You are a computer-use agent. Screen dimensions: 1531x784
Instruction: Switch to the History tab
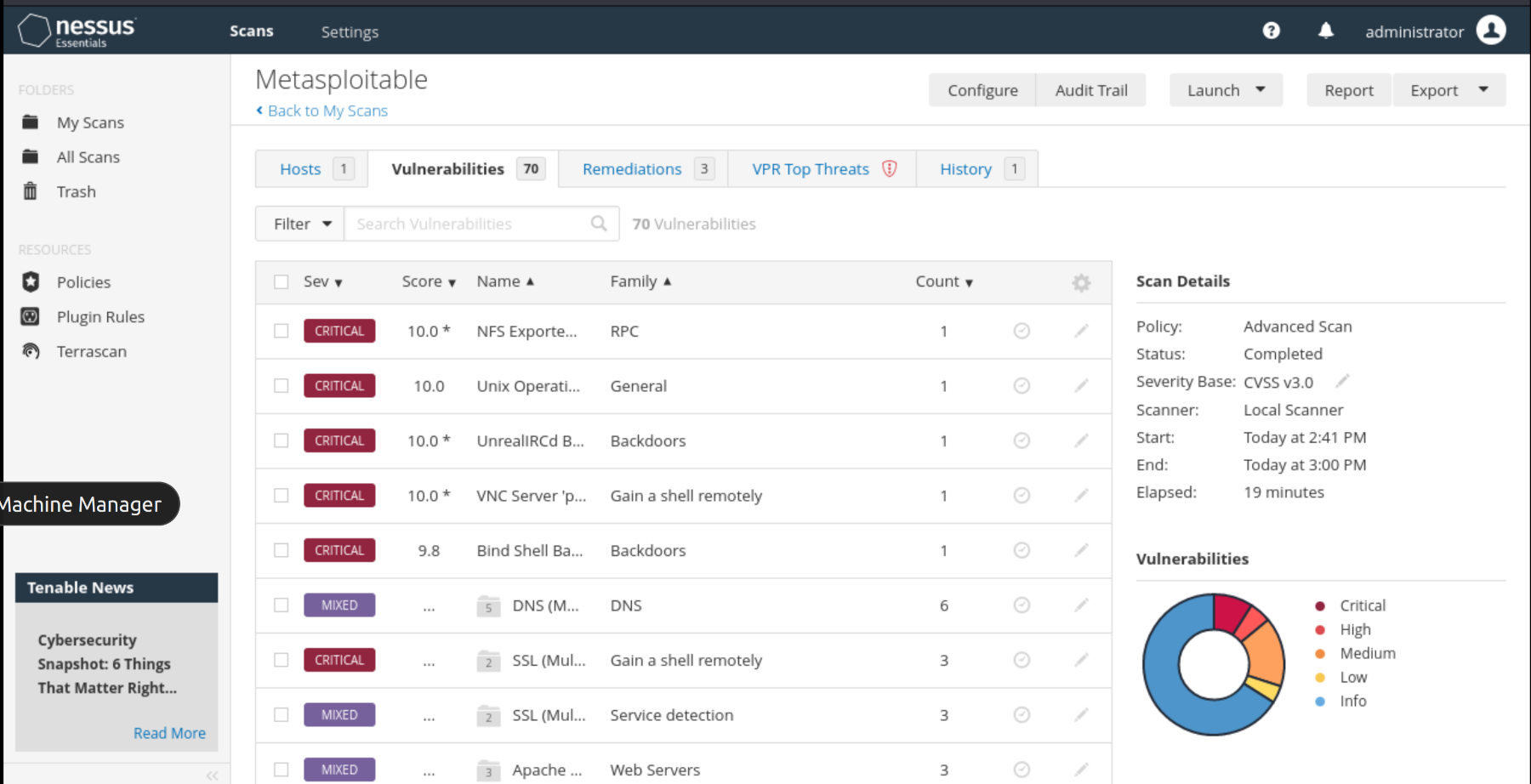977,169
